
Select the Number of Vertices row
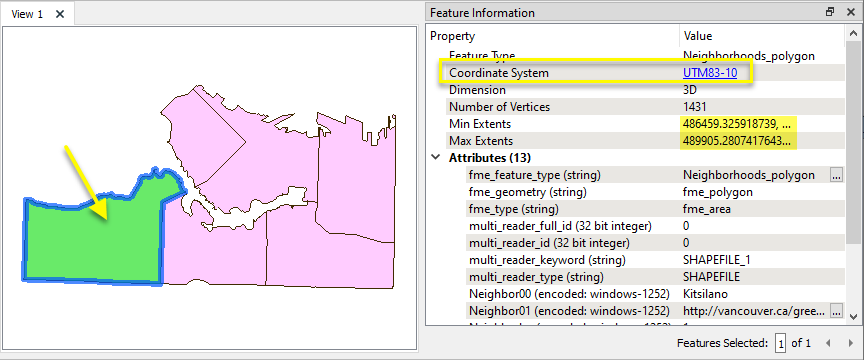[636, 107]
